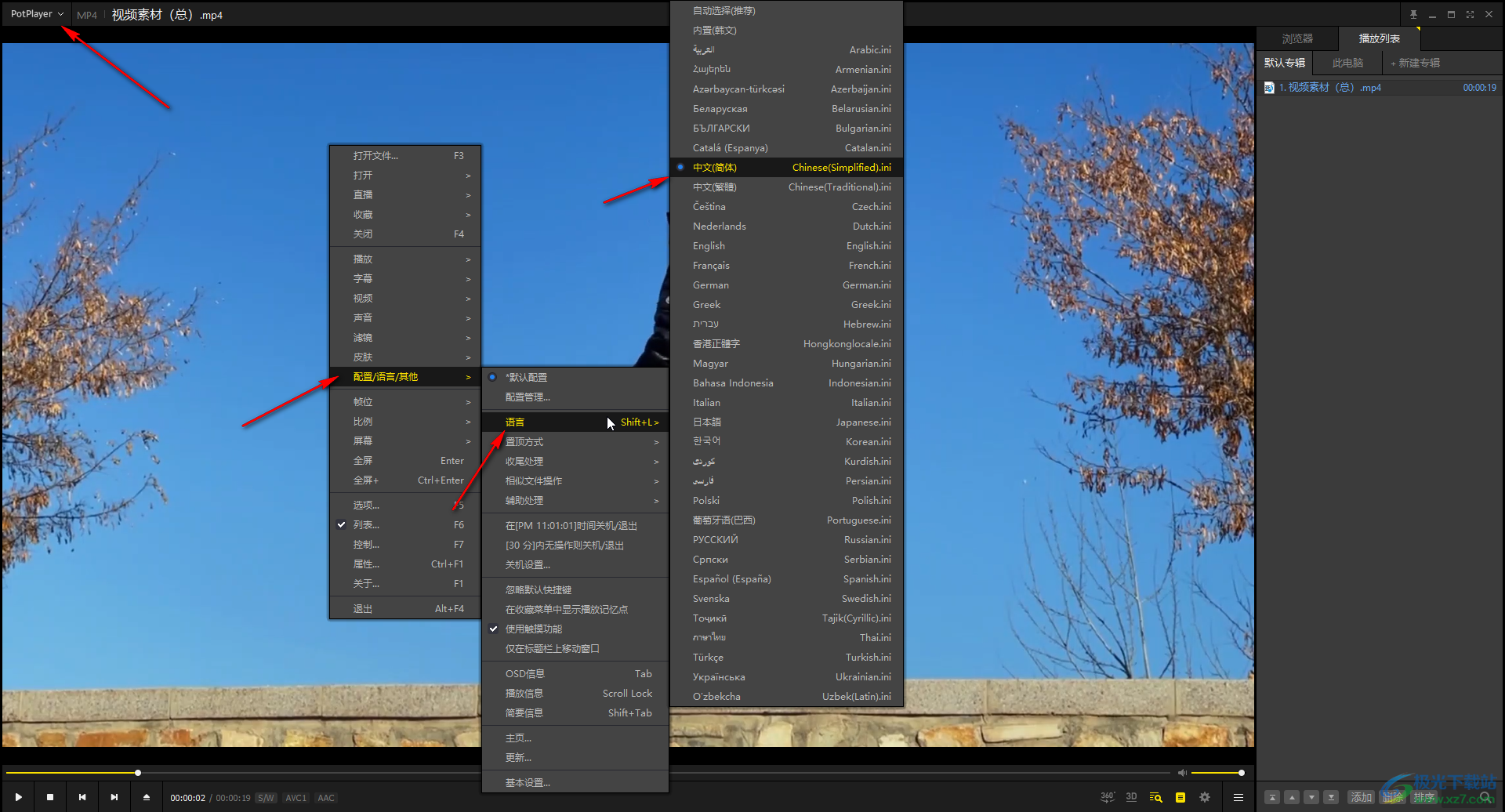This screenshot has width=1505, height=812.
Task: Click the AVC1 video codec indicator
Action: click(x=296, y=798)
